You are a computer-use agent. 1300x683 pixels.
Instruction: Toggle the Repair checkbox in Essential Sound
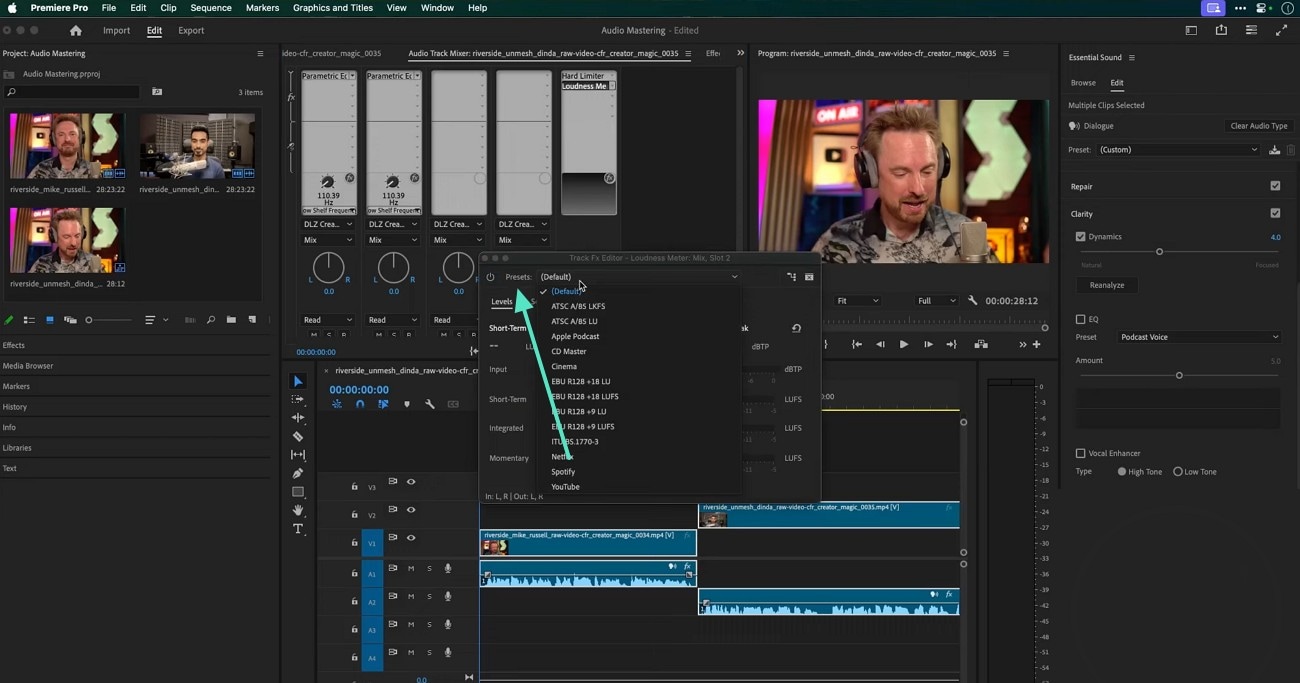pyautogui.click(x=1275, y=186)
